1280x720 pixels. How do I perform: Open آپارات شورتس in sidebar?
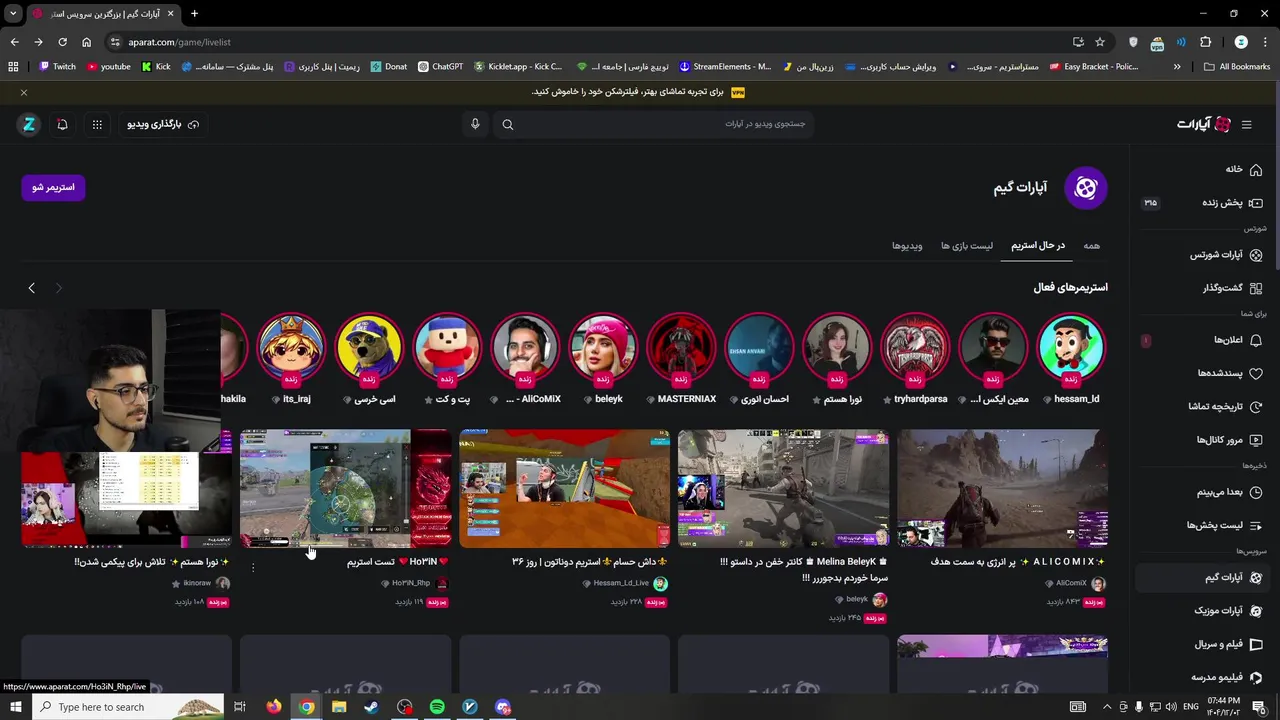tap(1225, 255)
